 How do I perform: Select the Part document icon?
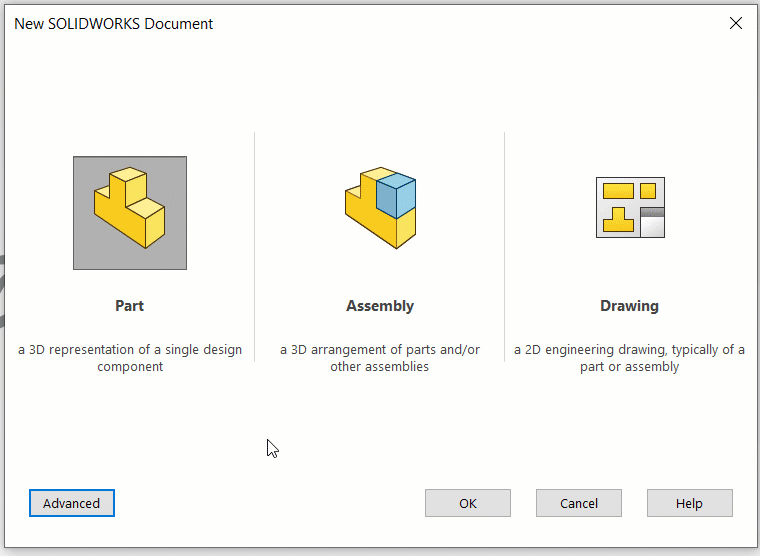(x=130, y=213)
